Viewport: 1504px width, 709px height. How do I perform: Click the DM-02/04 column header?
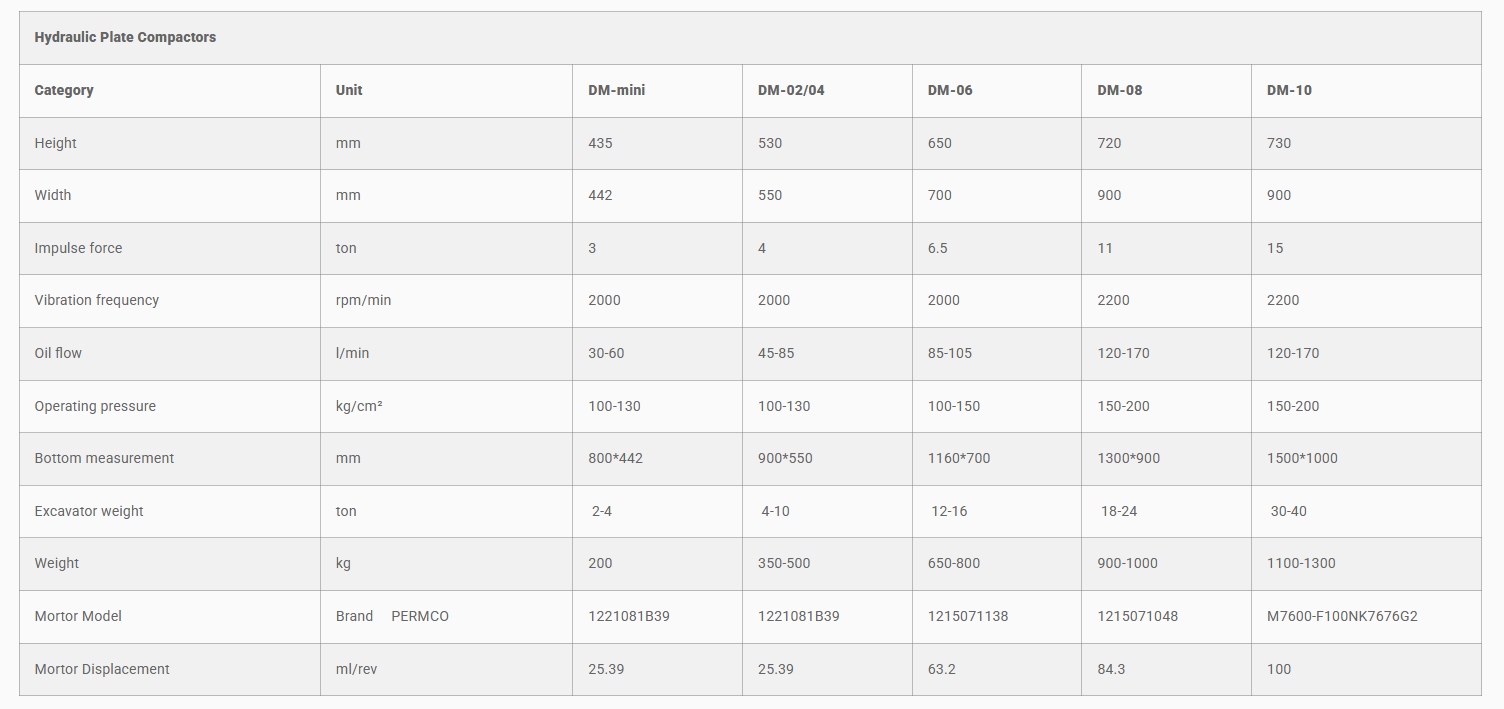(x=791, y=90)
